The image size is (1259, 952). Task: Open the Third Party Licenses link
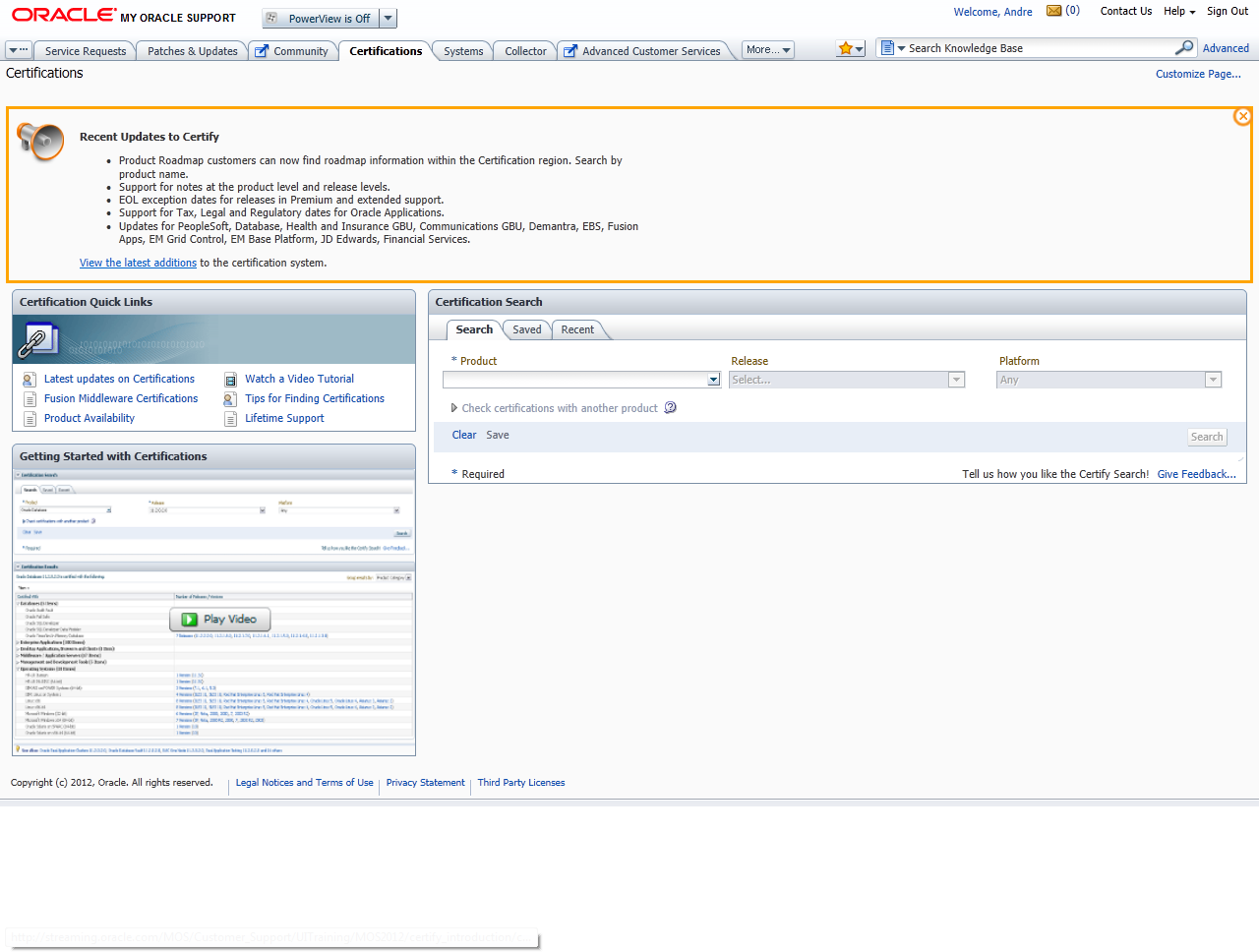(x=521, y=783)
